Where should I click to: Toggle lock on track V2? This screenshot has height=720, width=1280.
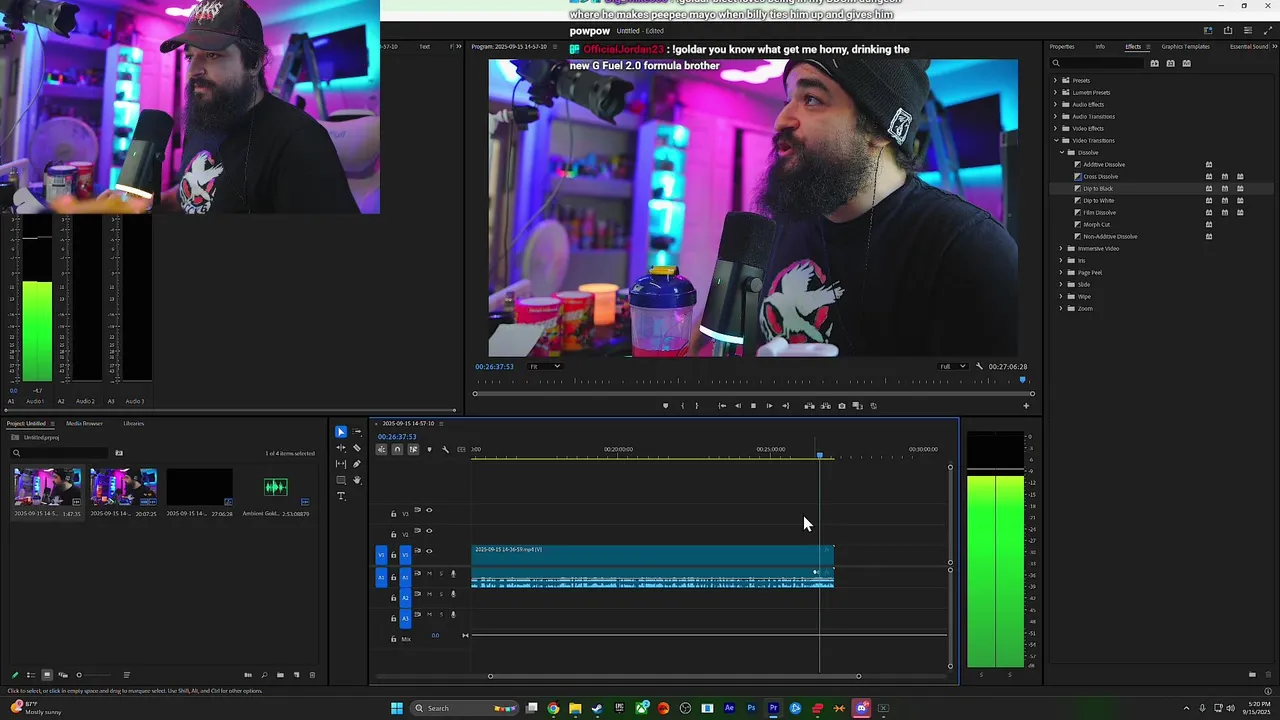(394, 535)
